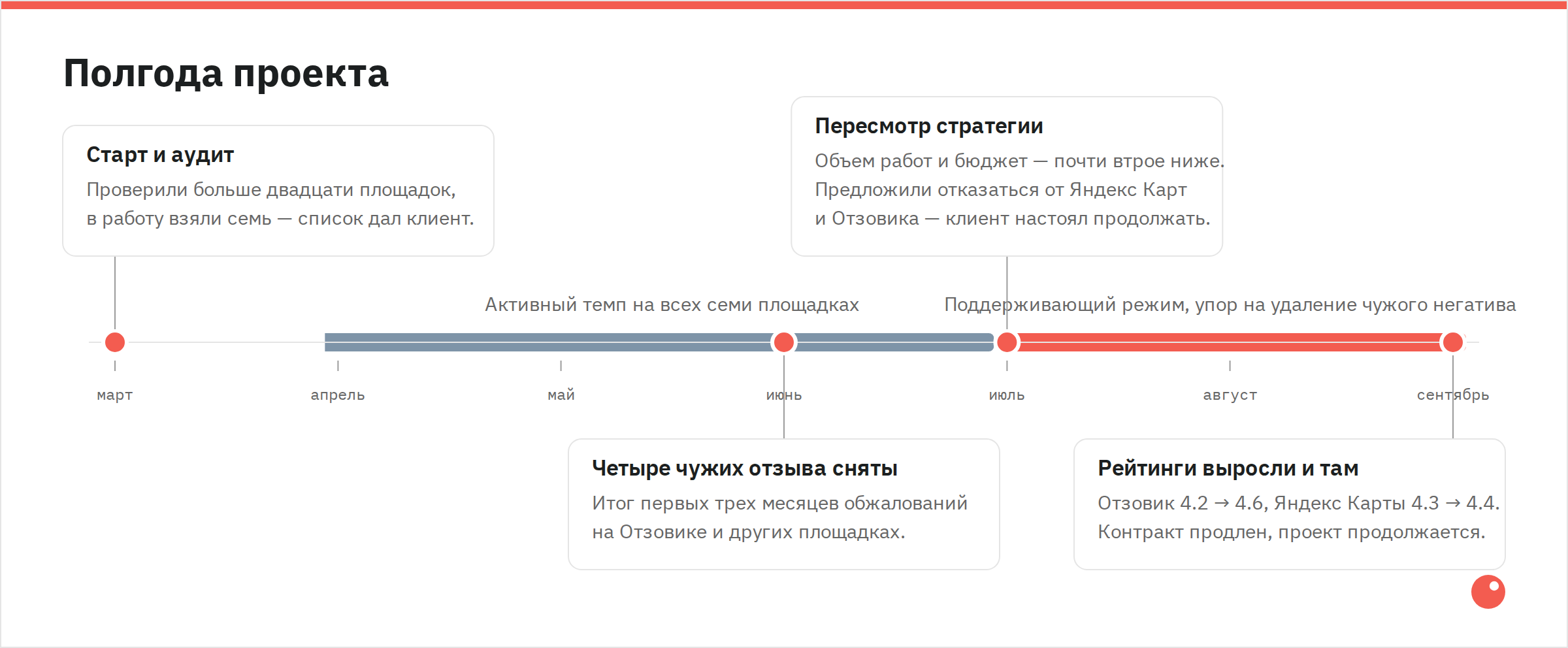Viewport: 1568px width, 648px height.
Task: Select the 'Полгода проекта' slide title
Action: [x=226, y=73]
